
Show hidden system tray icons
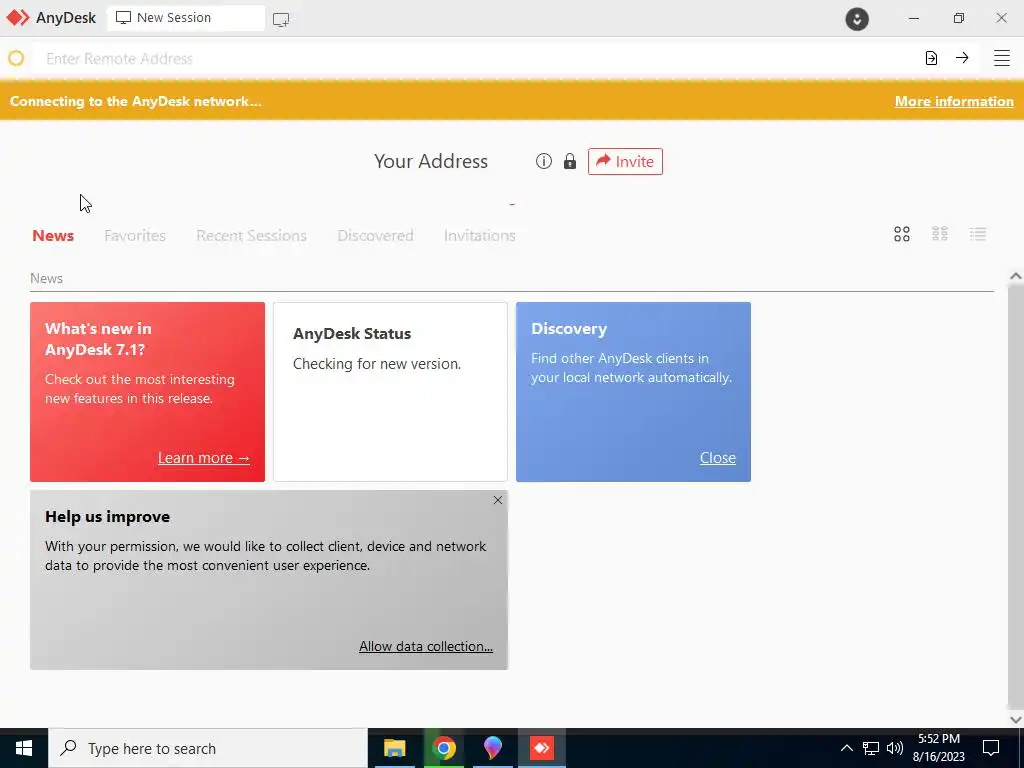point(846,748)
